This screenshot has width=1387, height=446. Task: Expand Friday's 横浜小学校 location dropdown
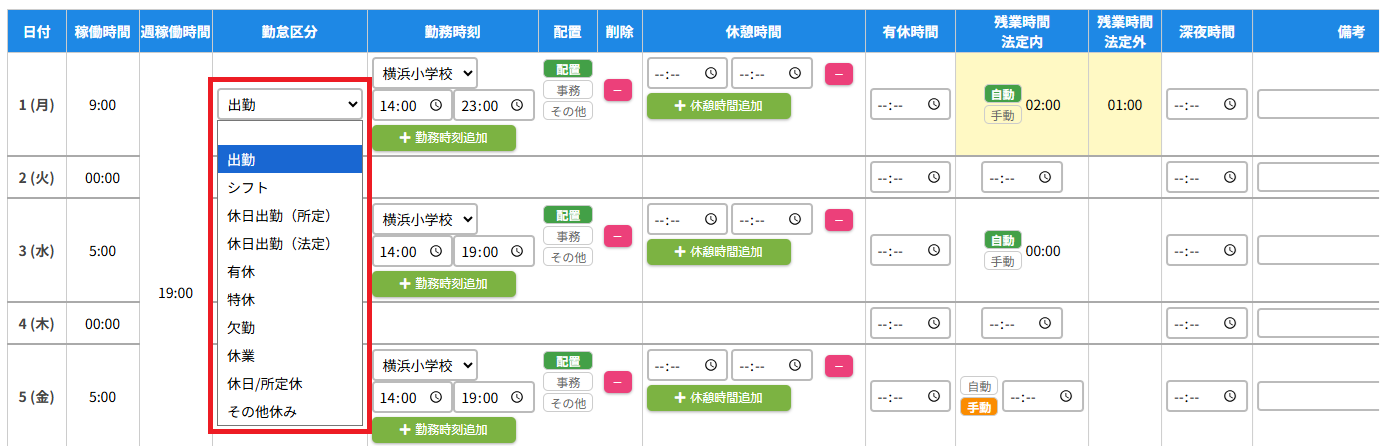coord(425,364)
